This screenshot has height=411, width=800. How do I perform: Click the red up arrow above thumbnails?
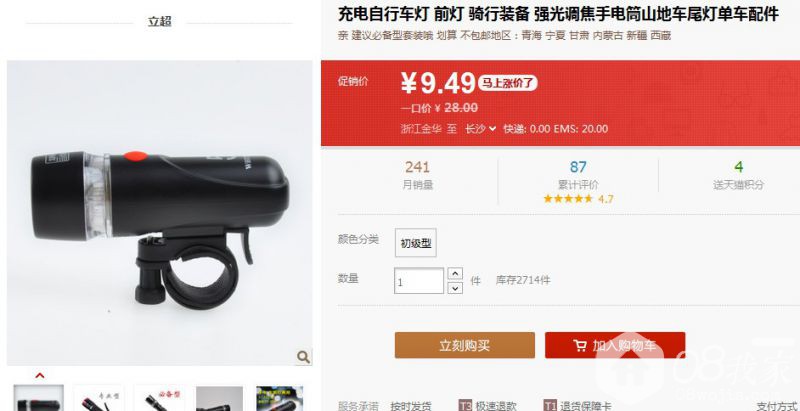pyautogui.click(x=40, y=376)
